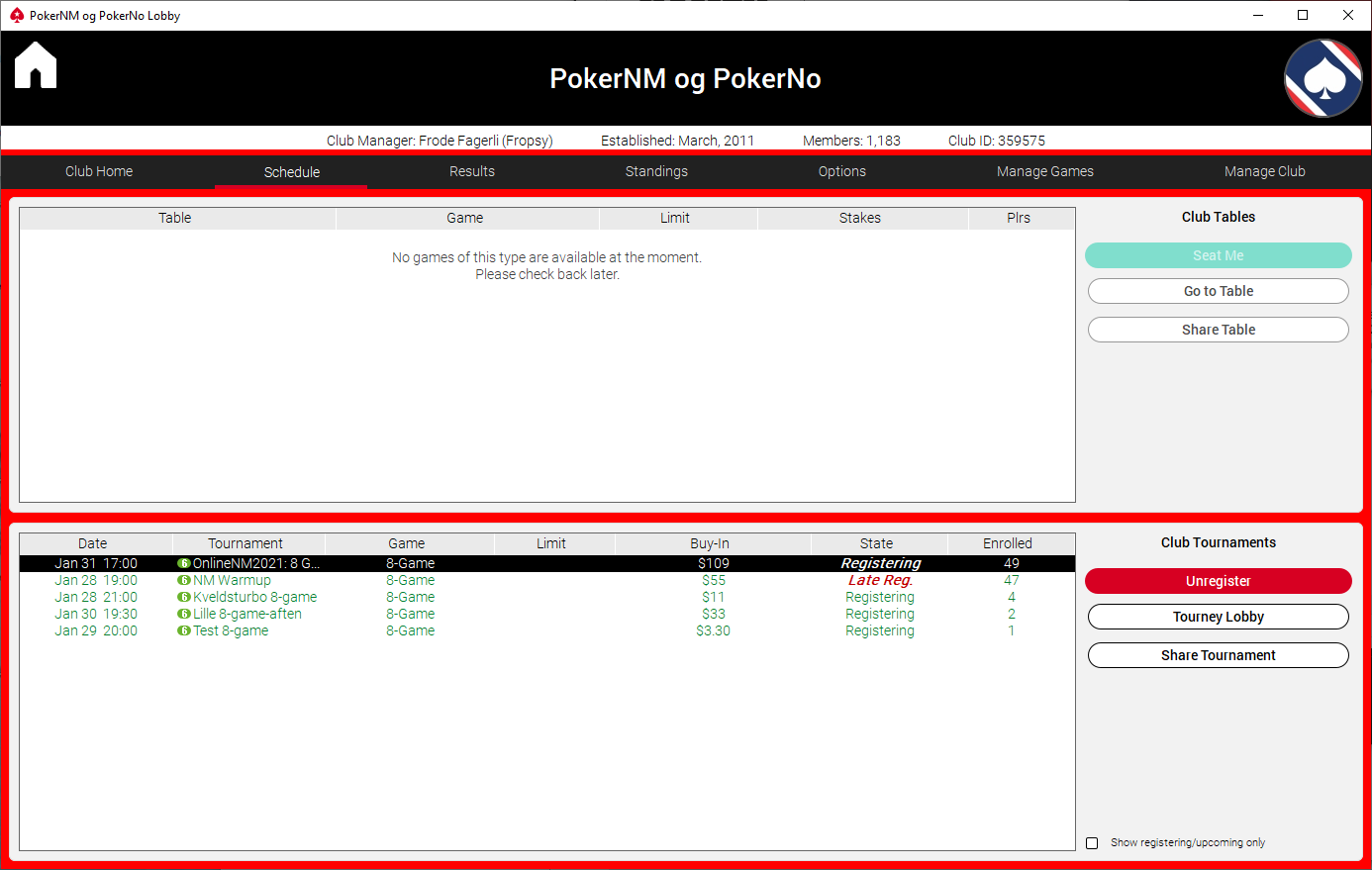Click green badge icon beside Test 8-game
This screenshot has height=870, width=1372.
(183, 630)
